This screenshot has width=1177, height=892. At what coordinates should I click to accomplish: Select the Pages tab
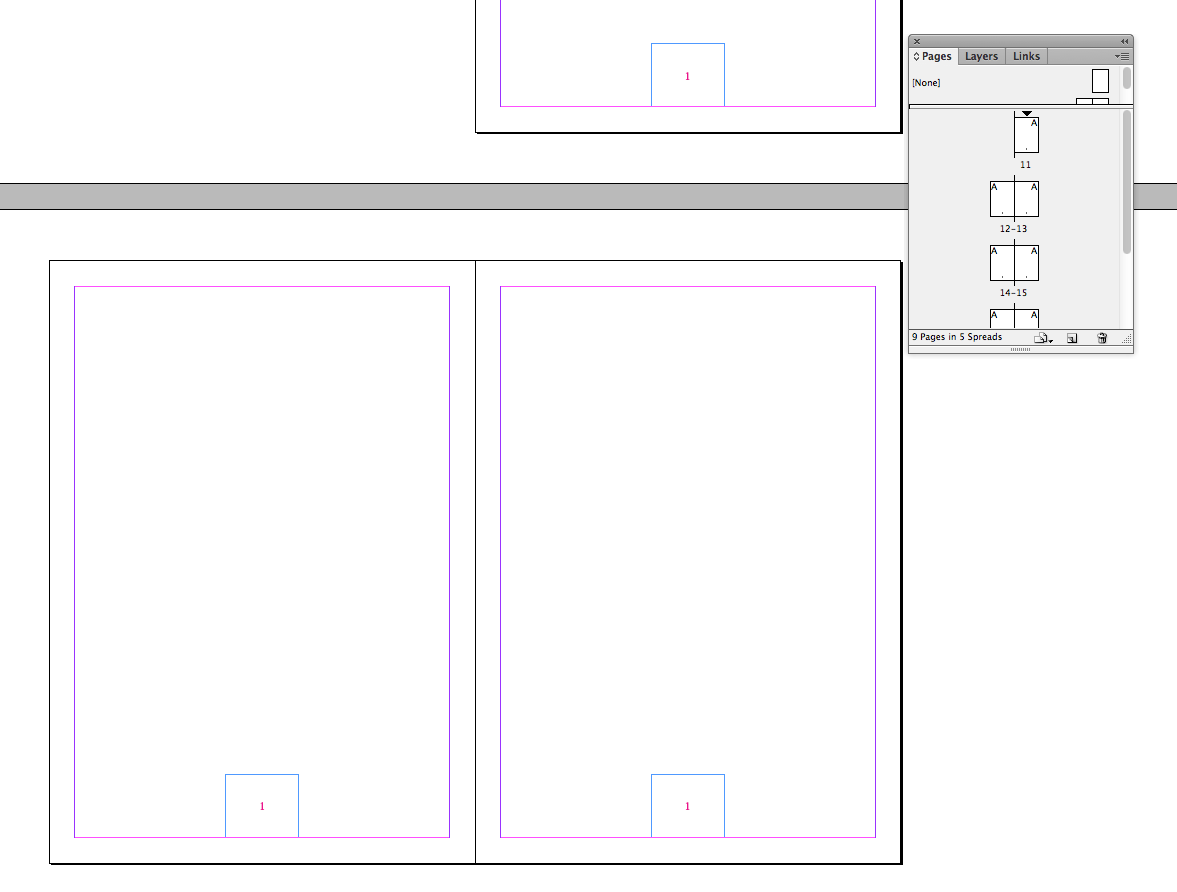[x=933, y=56]
